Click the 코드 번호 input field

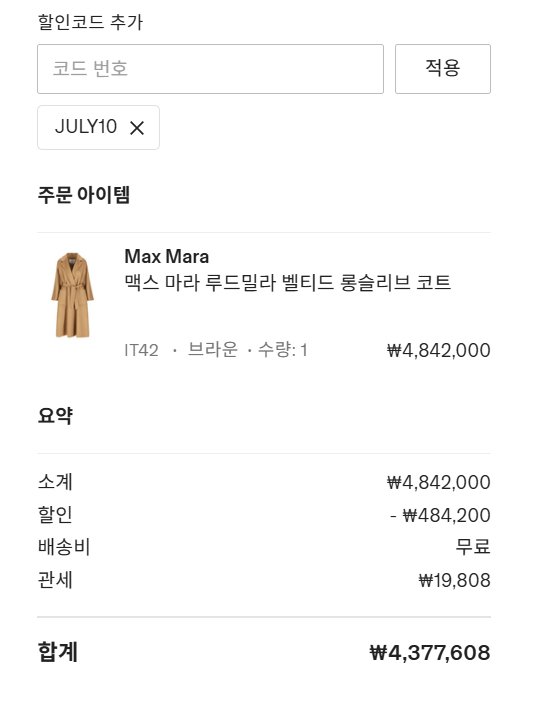point(210,69)
